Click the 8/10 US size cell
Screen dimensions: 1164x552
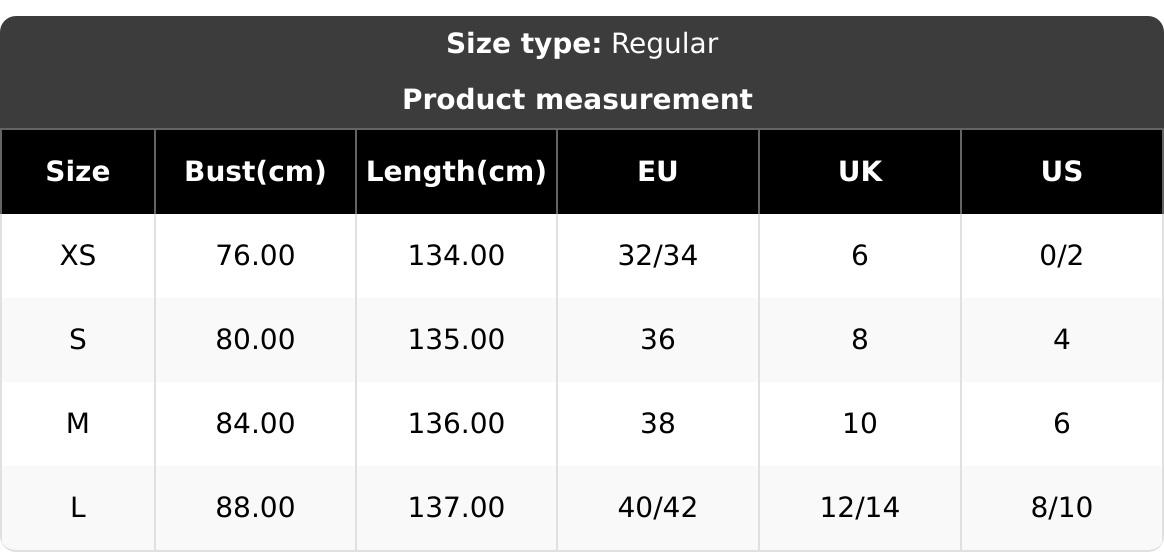point(1061,508)
